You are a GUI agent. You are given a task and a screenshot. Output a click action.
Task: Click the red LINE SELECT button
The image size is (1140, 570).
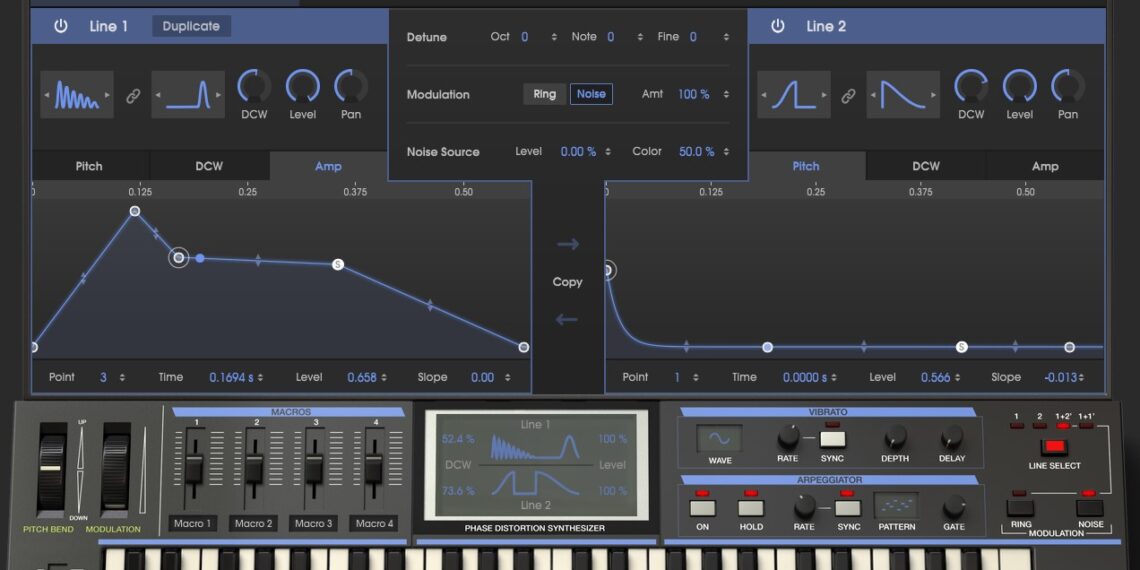click(1054, 447)
